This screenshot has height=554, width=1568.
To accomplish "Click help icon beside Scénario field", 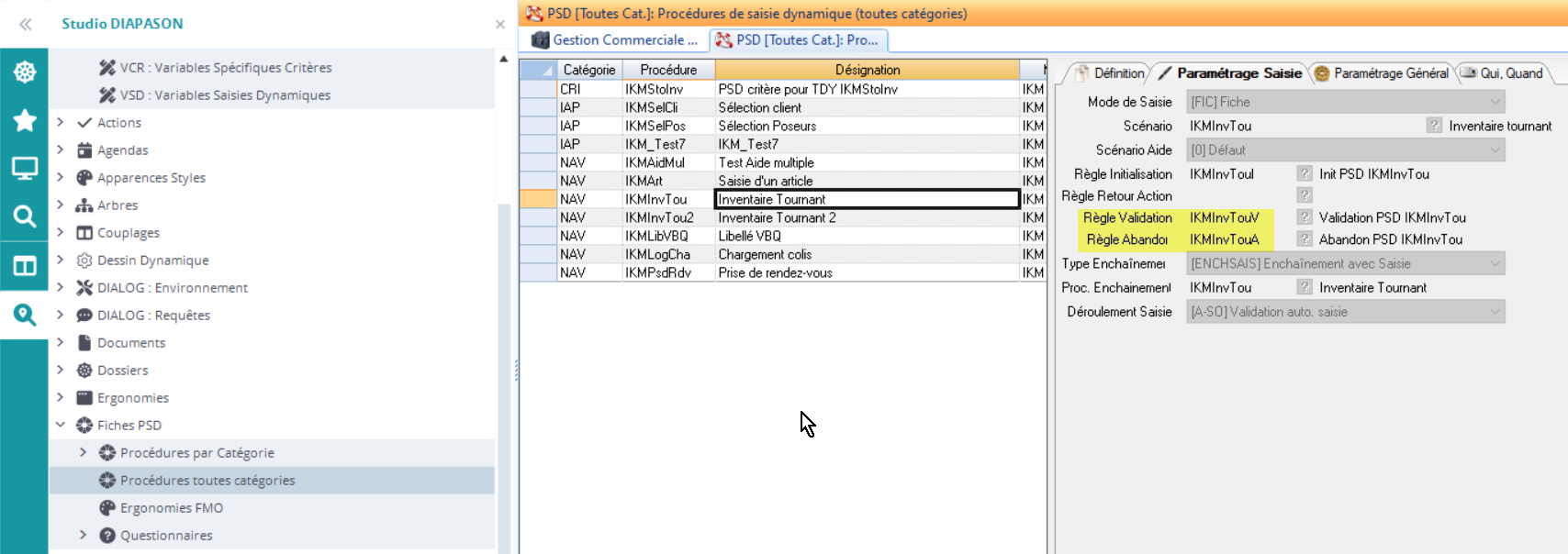I will (1434, 126).
